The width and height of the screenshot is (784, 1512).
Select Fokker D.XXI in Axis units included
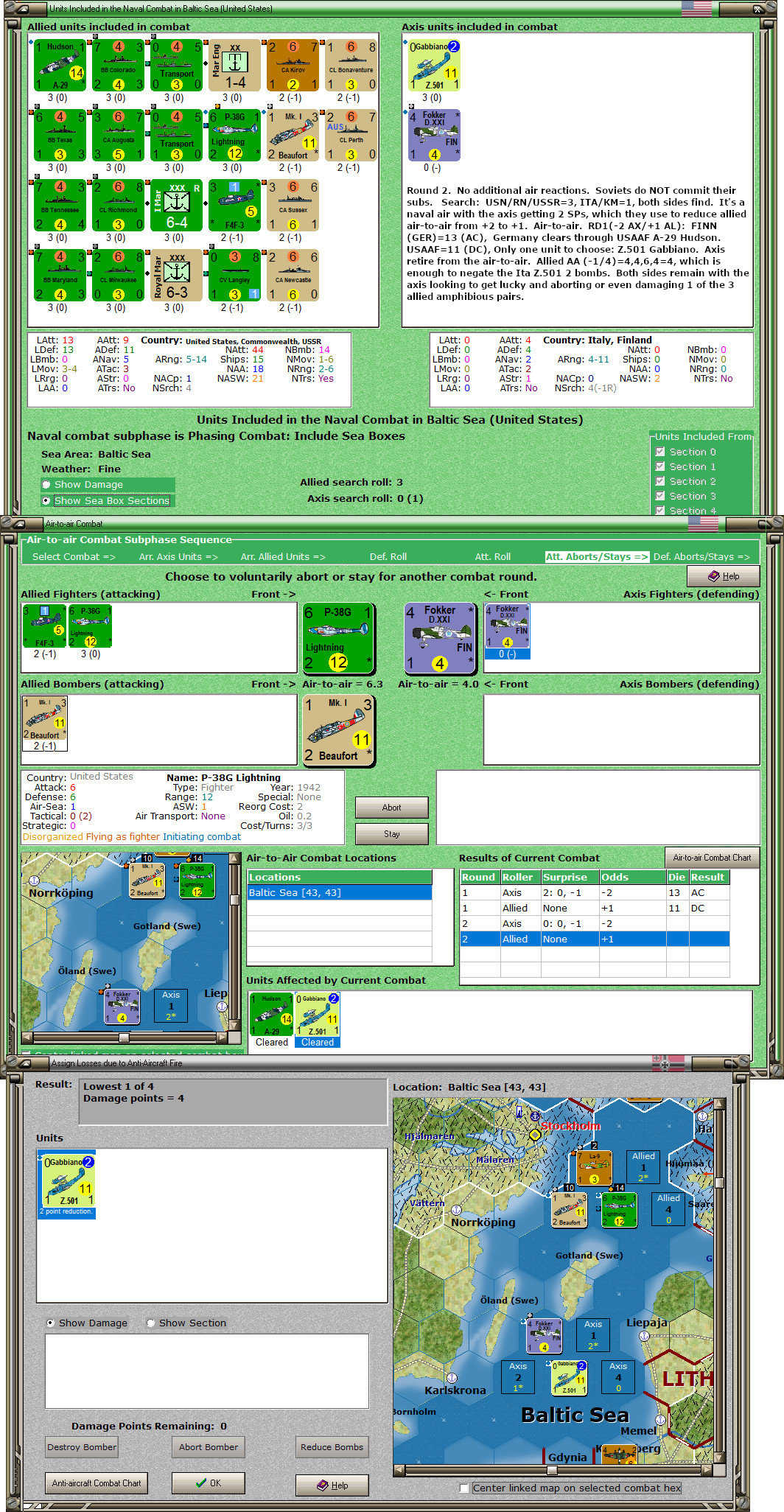[435, 136]
